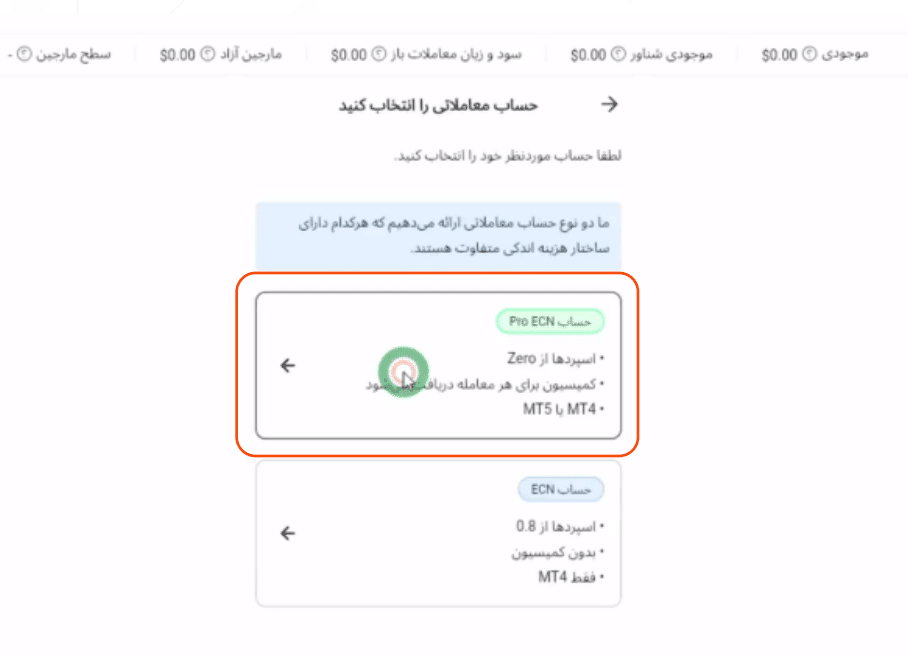Click the back arrow beside the account selection title
Screen dimensions: 908x657
pos(610,103)
